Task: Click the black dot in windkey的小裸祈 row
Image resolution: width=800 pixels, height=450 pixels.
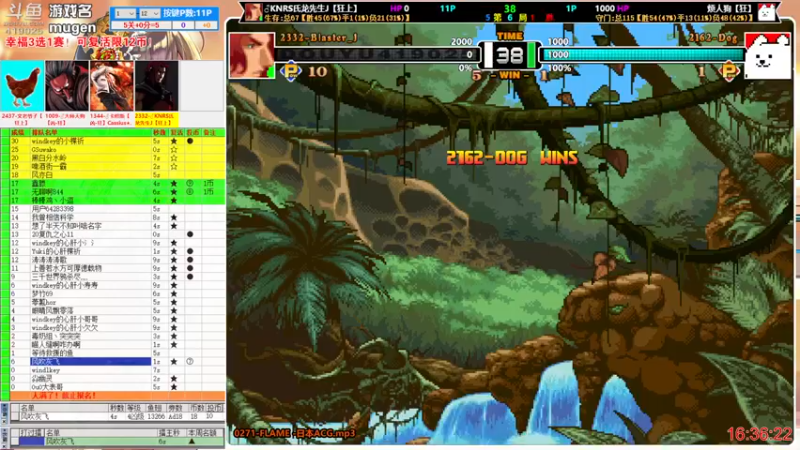Action: pos(190,141)
